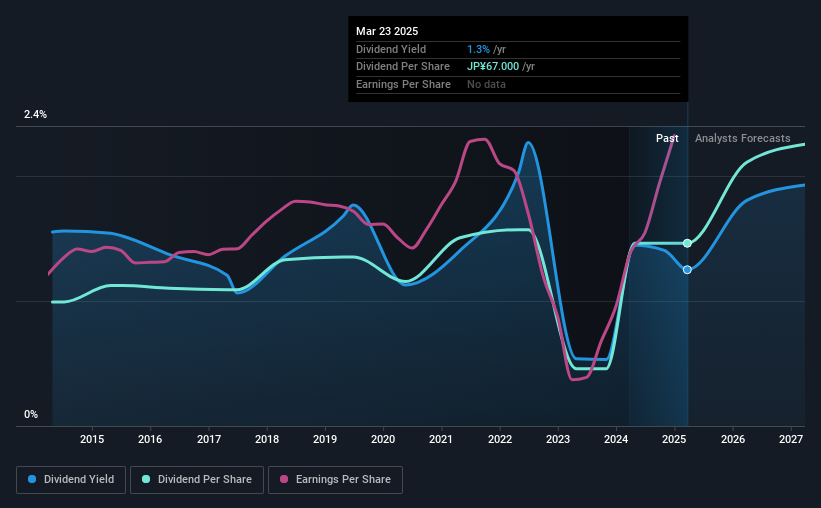Click the 2015 x-axis year label

pos(92,439)
